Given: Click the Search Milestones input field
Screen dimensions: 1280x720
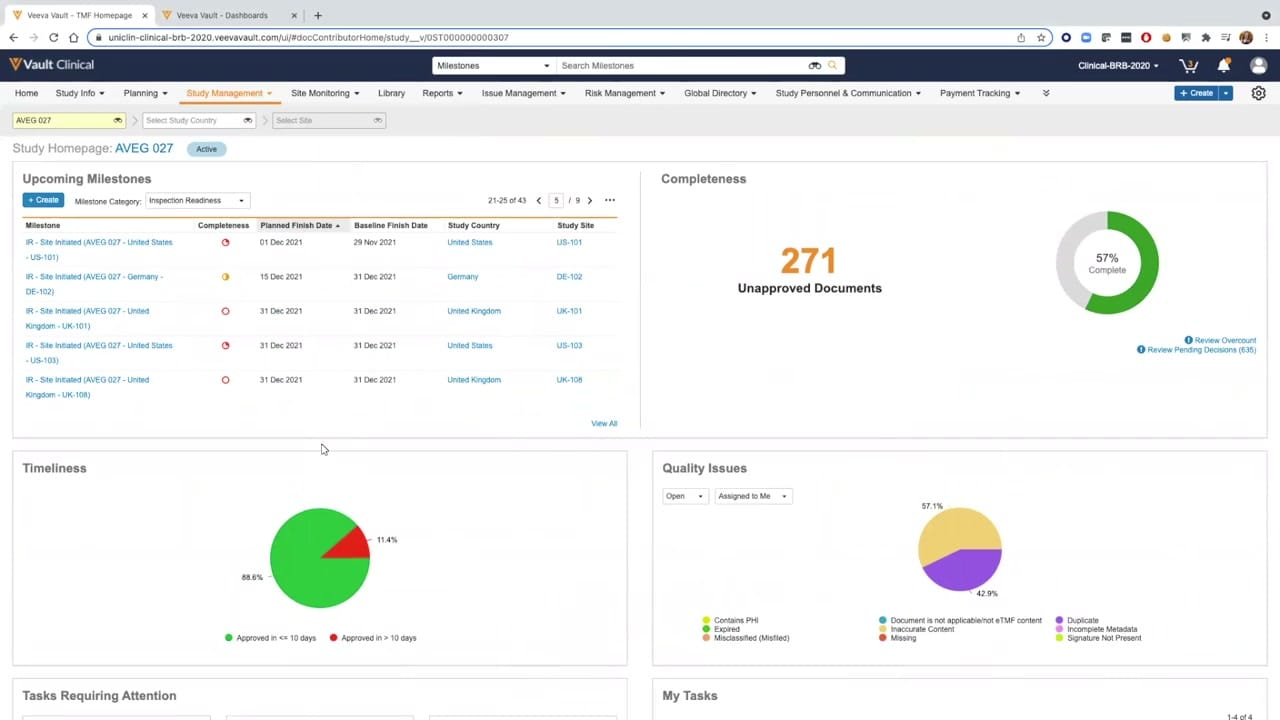Looking at the screenshot, I should click(x=682, y=66).
